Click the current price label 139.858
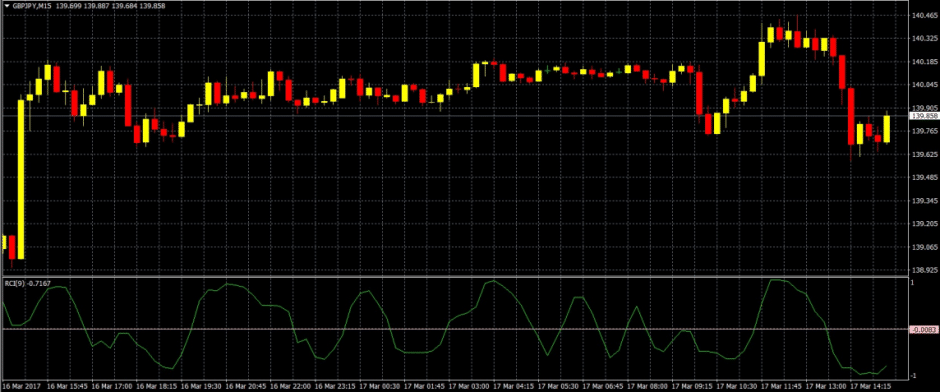The width and height of the screenshot is (940, 392). coord(924,115)
